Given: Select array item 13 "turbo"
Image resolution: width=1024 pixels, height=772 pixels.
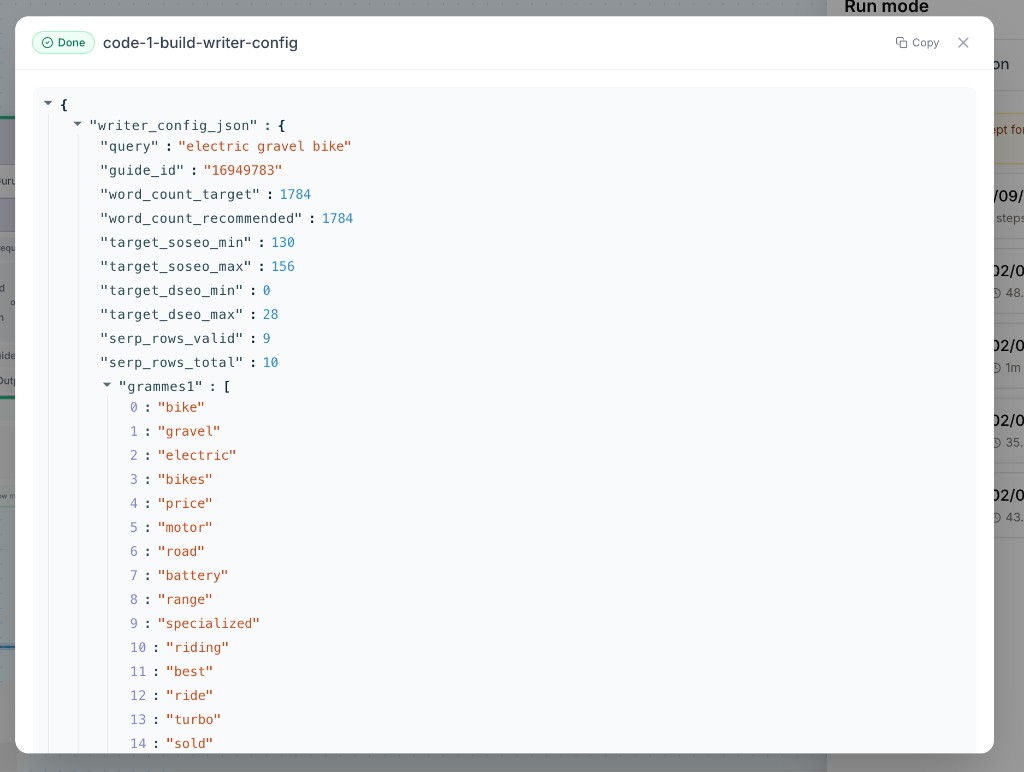Looking at the screenshot, I should [193, 720].
